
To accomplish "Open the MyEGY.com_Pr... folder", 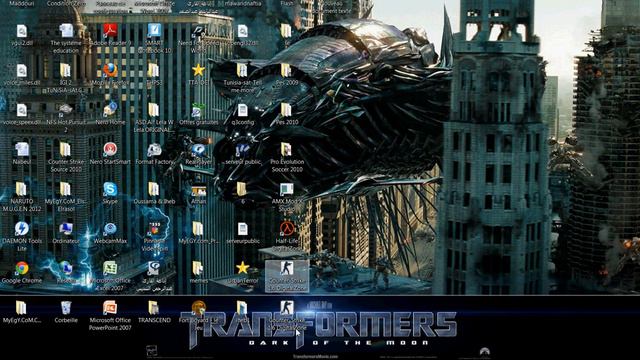I will tap(198, 229).
